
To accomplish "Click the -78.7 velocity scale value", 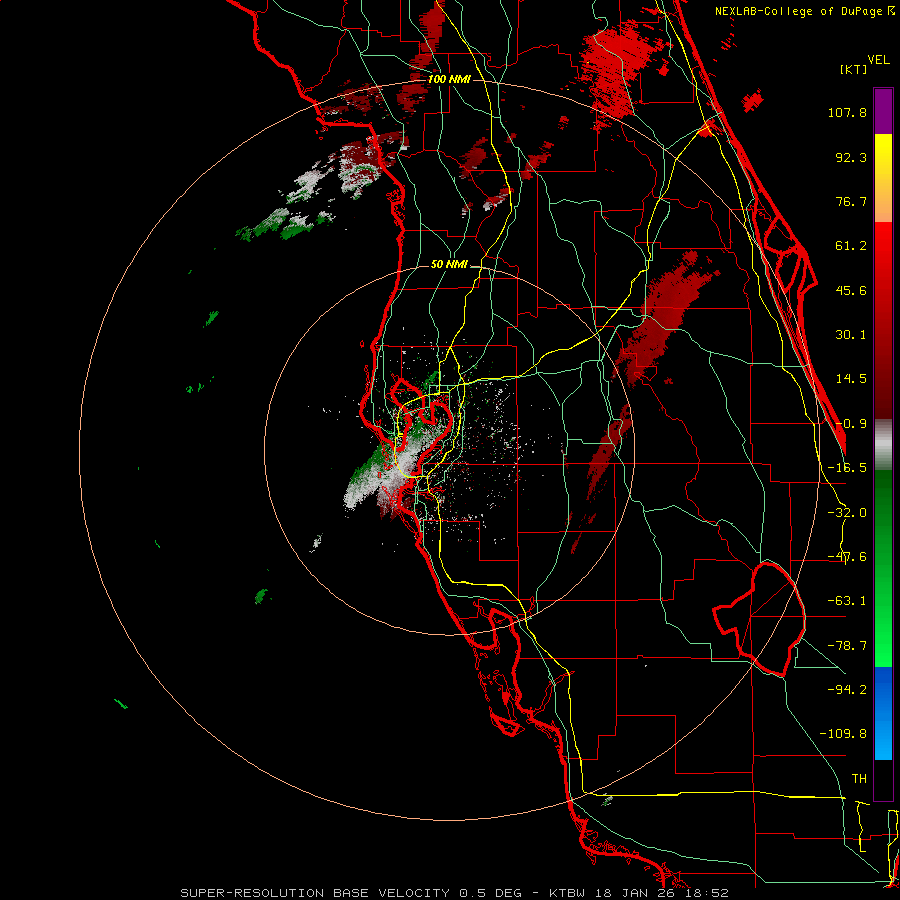I will click(x=847, y=646).
